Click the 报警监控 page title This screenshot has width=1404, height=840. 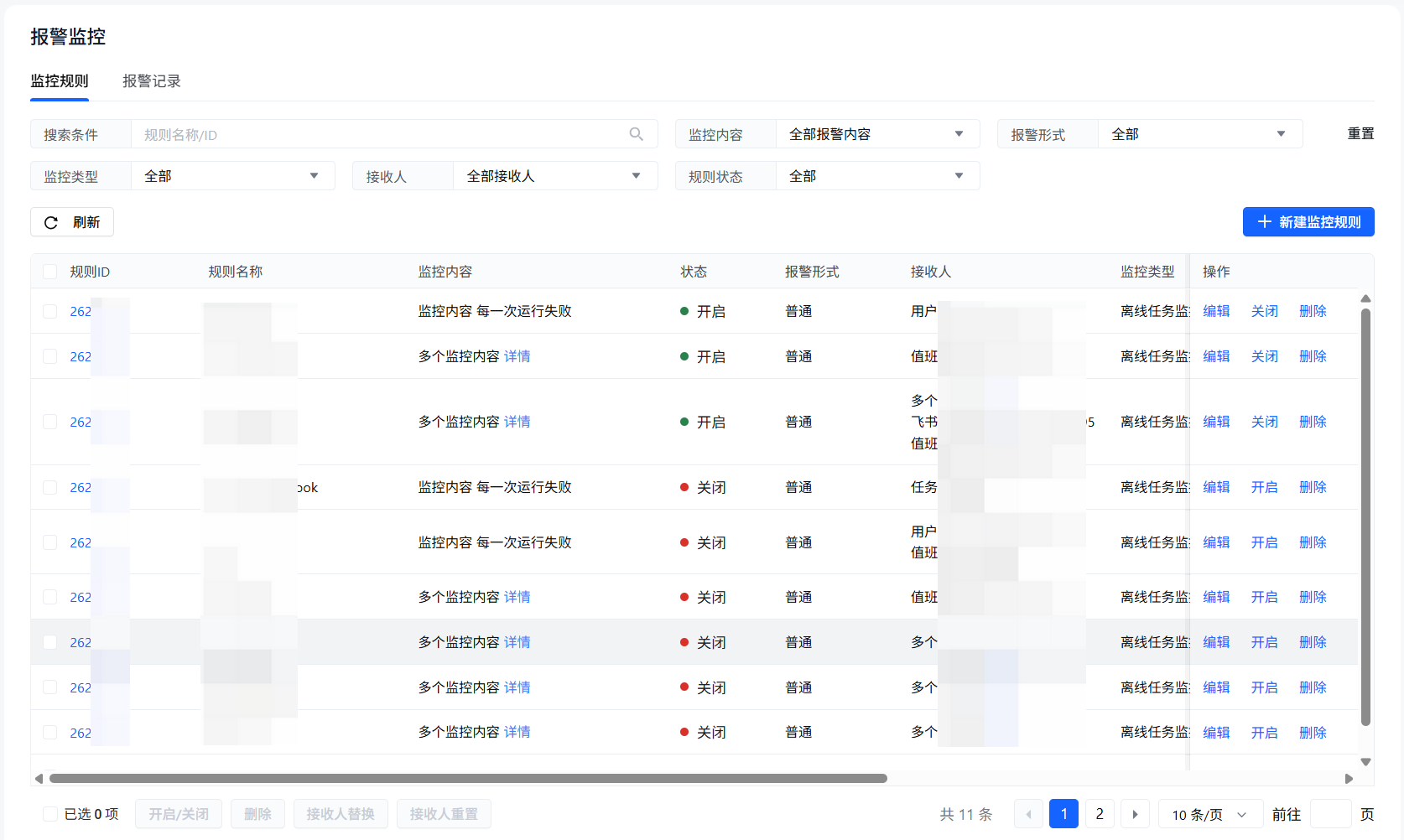[68, 37]
